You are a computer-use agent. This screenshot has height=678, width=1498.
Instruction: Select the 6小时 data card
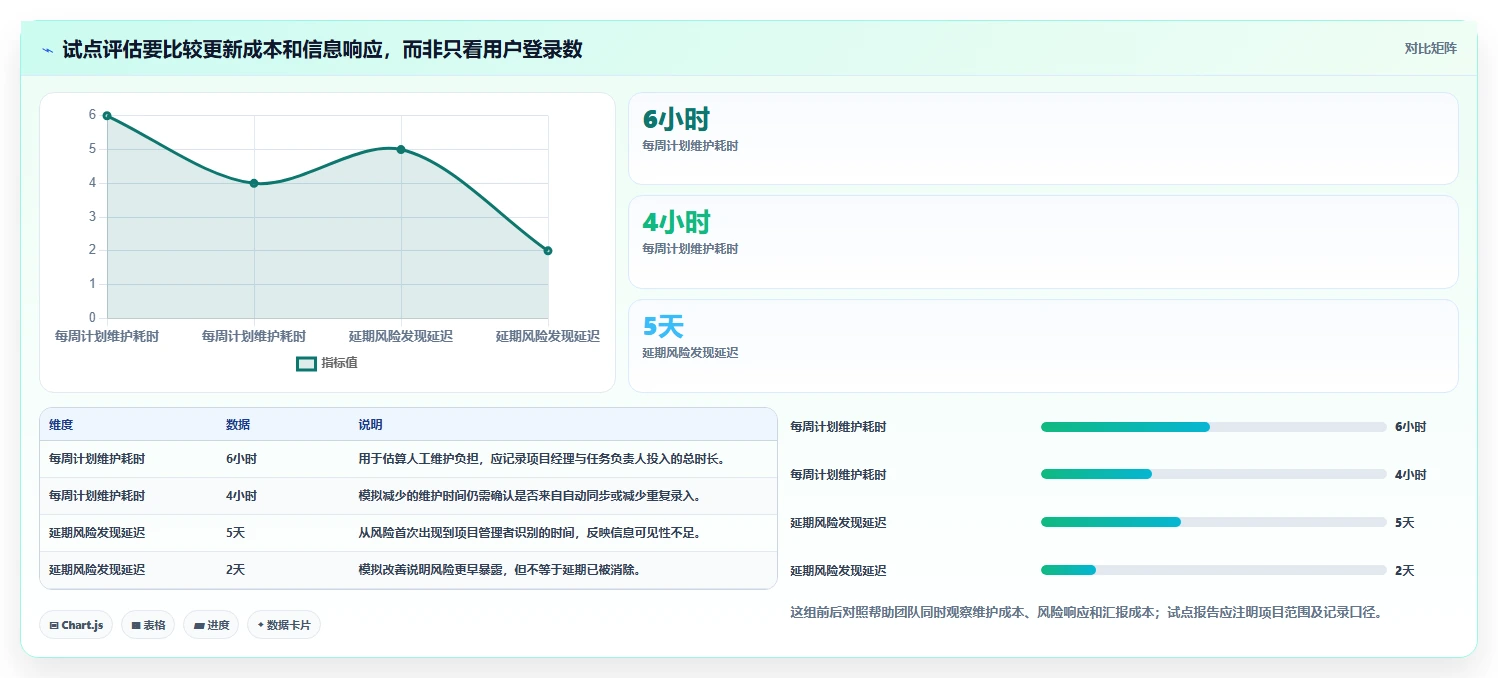click(x=1043, y=139)
